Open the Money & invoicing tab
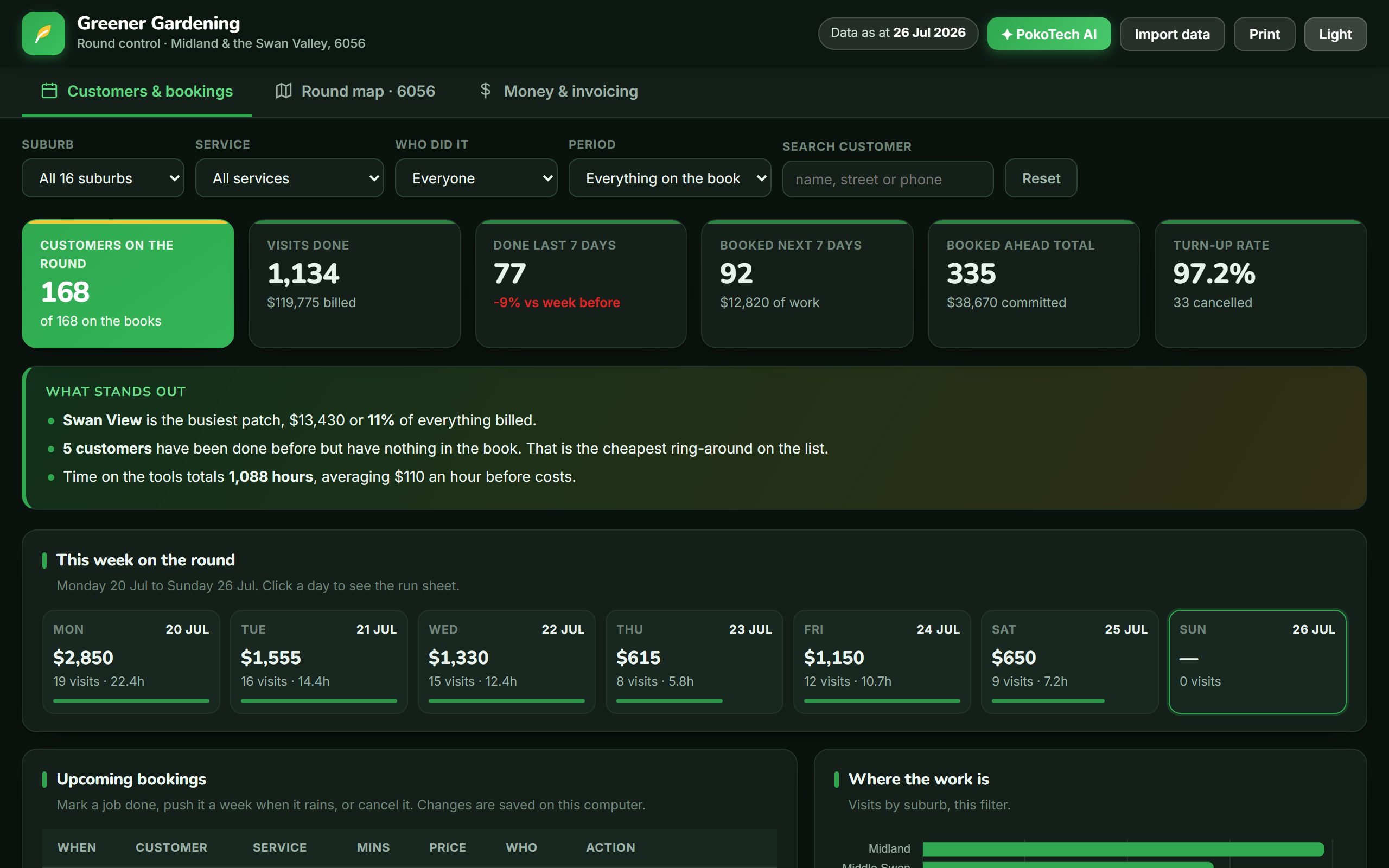The width and height of the screenshot is (1389, 868). [558, 91]
